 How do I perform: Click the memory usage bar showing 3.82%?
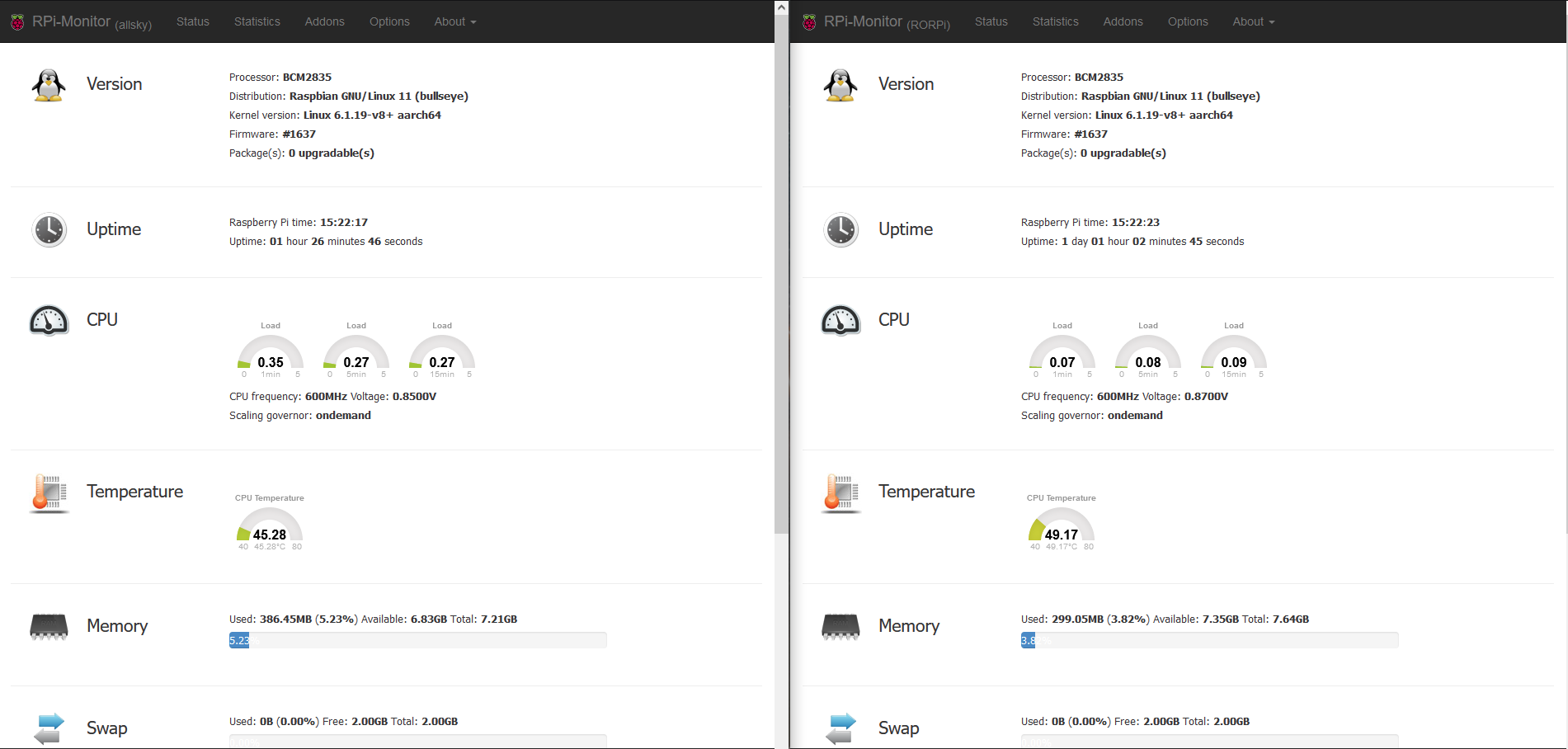pyautogui.click(x=1210, y=640)
